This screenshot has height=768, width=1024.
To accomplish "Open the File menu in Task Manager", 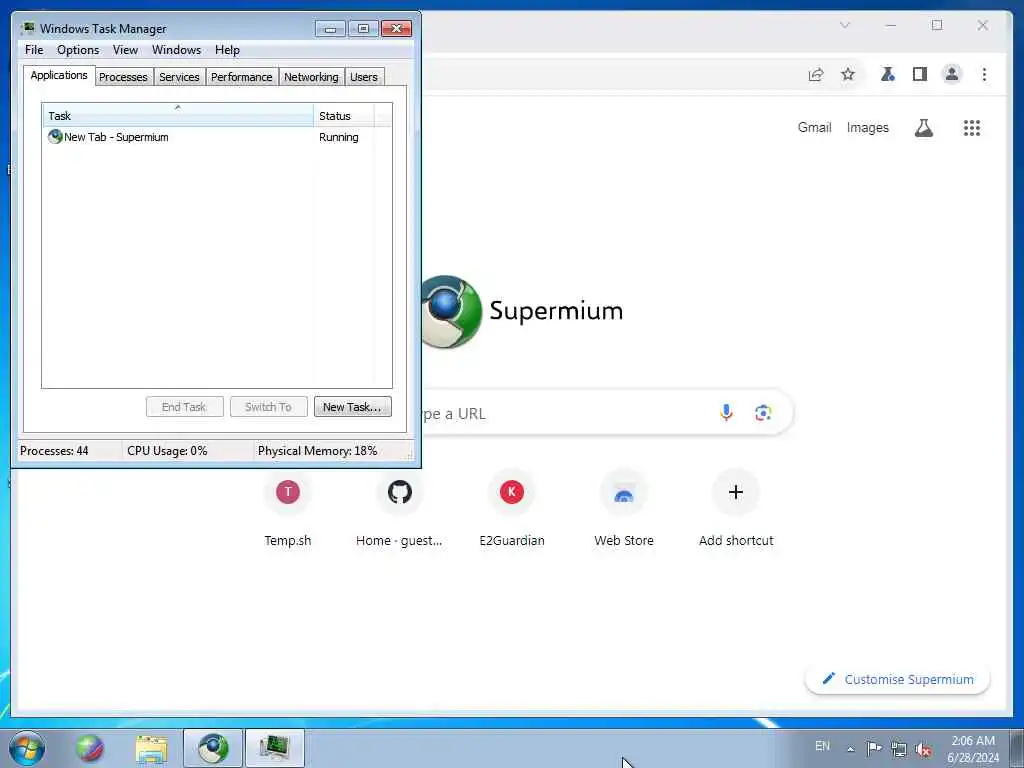I will [x=34, y=50].
